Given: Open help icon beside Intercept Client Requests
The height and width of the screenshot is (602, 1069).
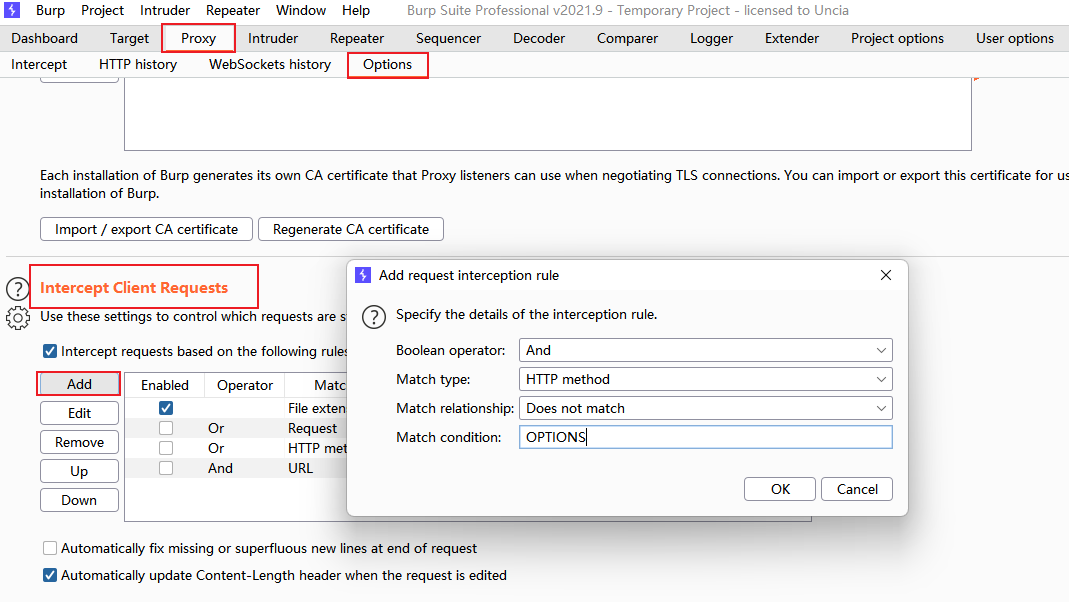Looking at the screenshot, I should [x=18, y=289].
